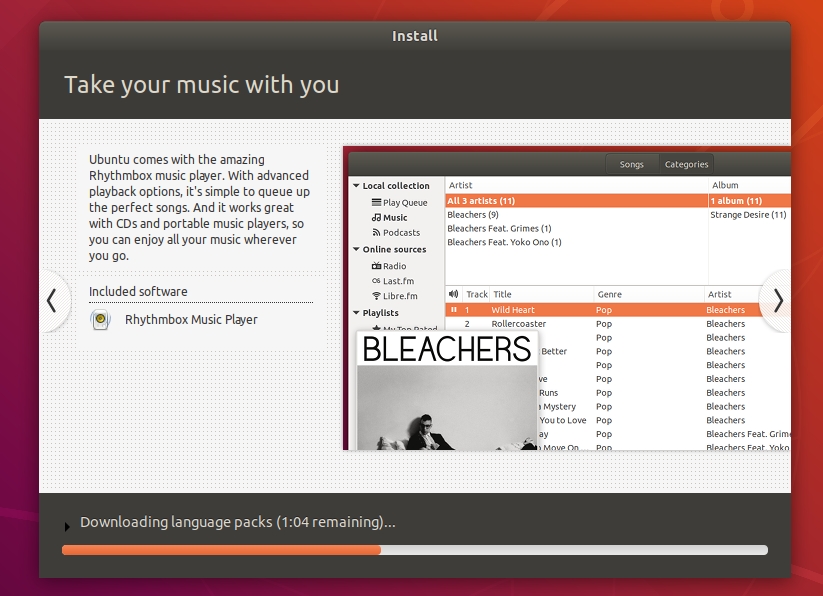Go to the previous slide with left arrow
823x596 pixels.
click(x=52, y=301)
